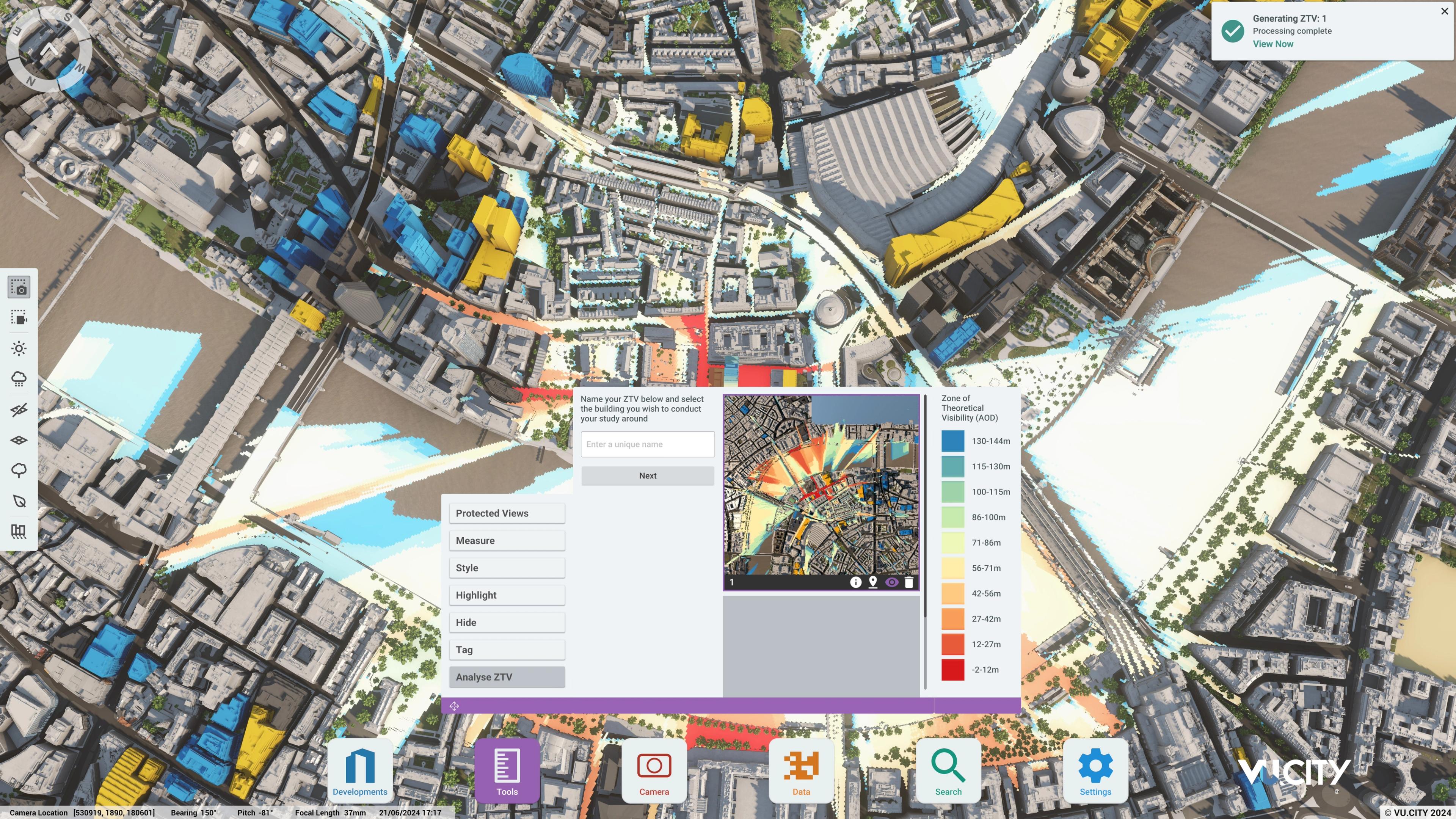Screen dimensions: 1456x819
Task: Open the Protected Views tool section
Action: (x=507, y=513)
